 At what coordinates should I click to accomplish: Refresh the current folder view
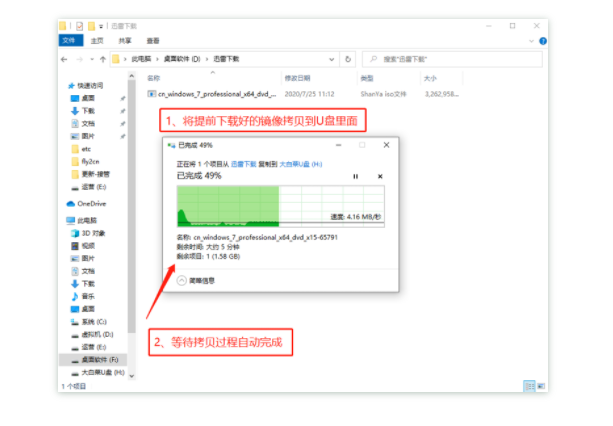click(350, 60)
